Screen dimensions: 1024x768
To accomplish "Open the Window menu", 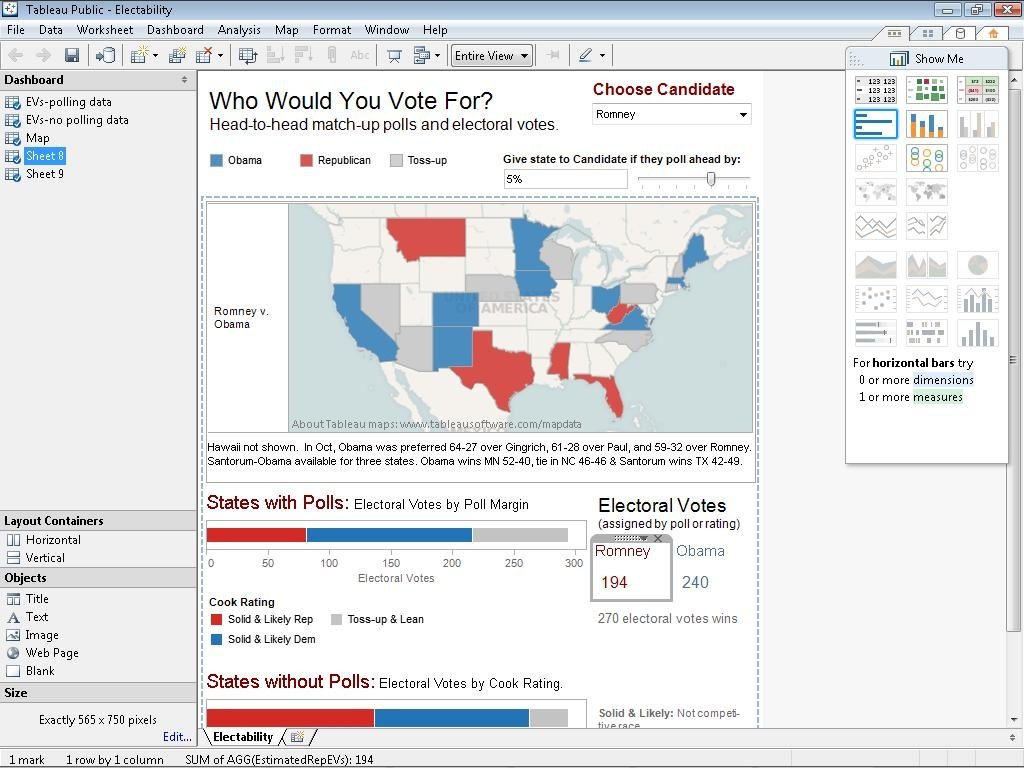I will pos(387,30).
